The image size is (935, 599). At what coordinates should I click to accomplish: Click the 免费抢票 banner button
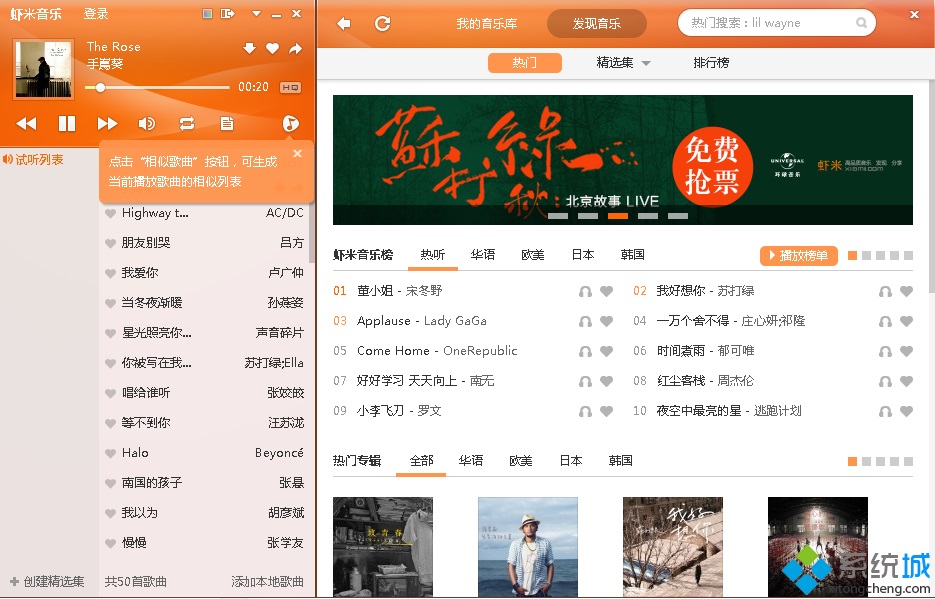click(x=713, y=165)
